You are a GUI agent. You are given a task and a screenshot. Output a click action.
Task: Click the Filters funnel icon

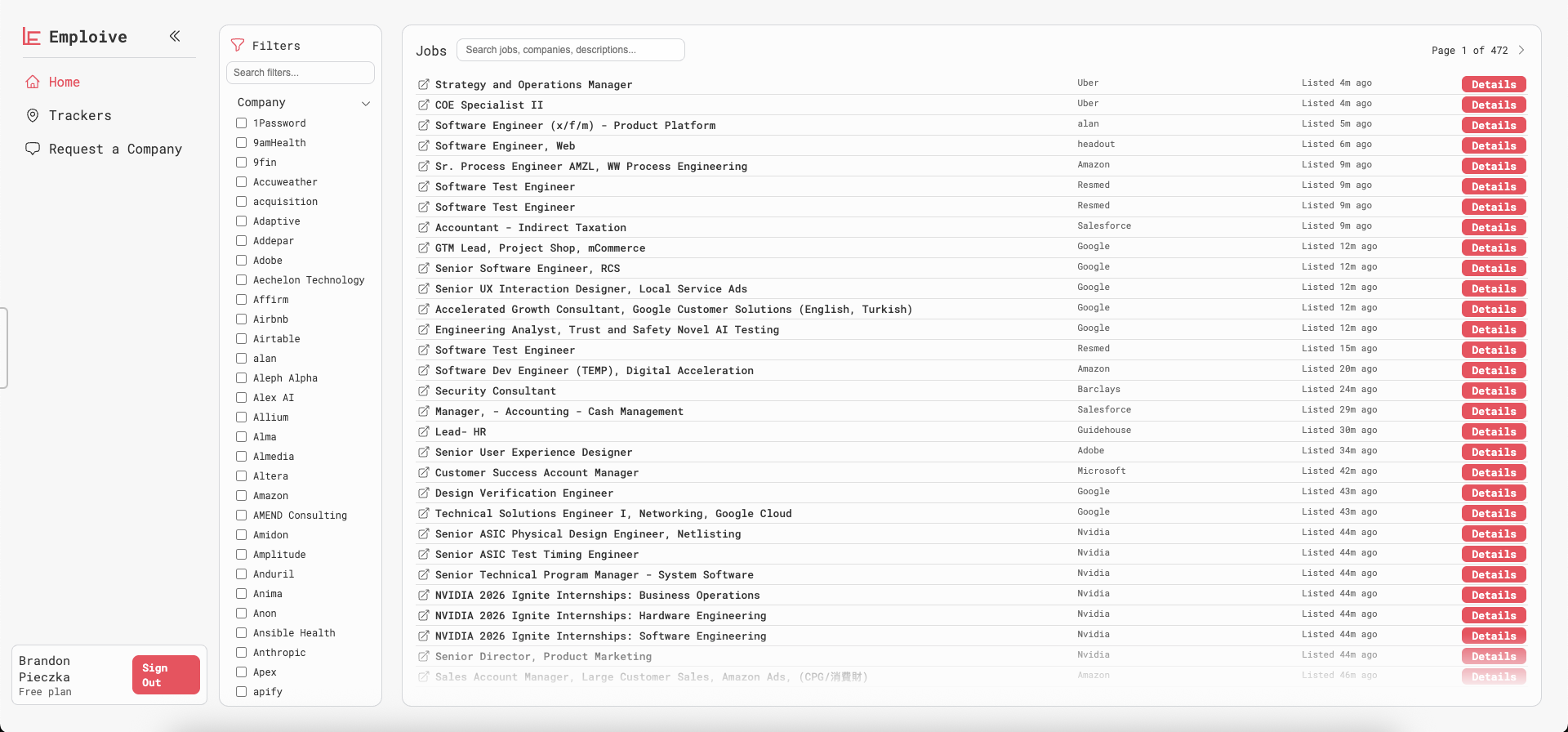(x=238, y=46)
